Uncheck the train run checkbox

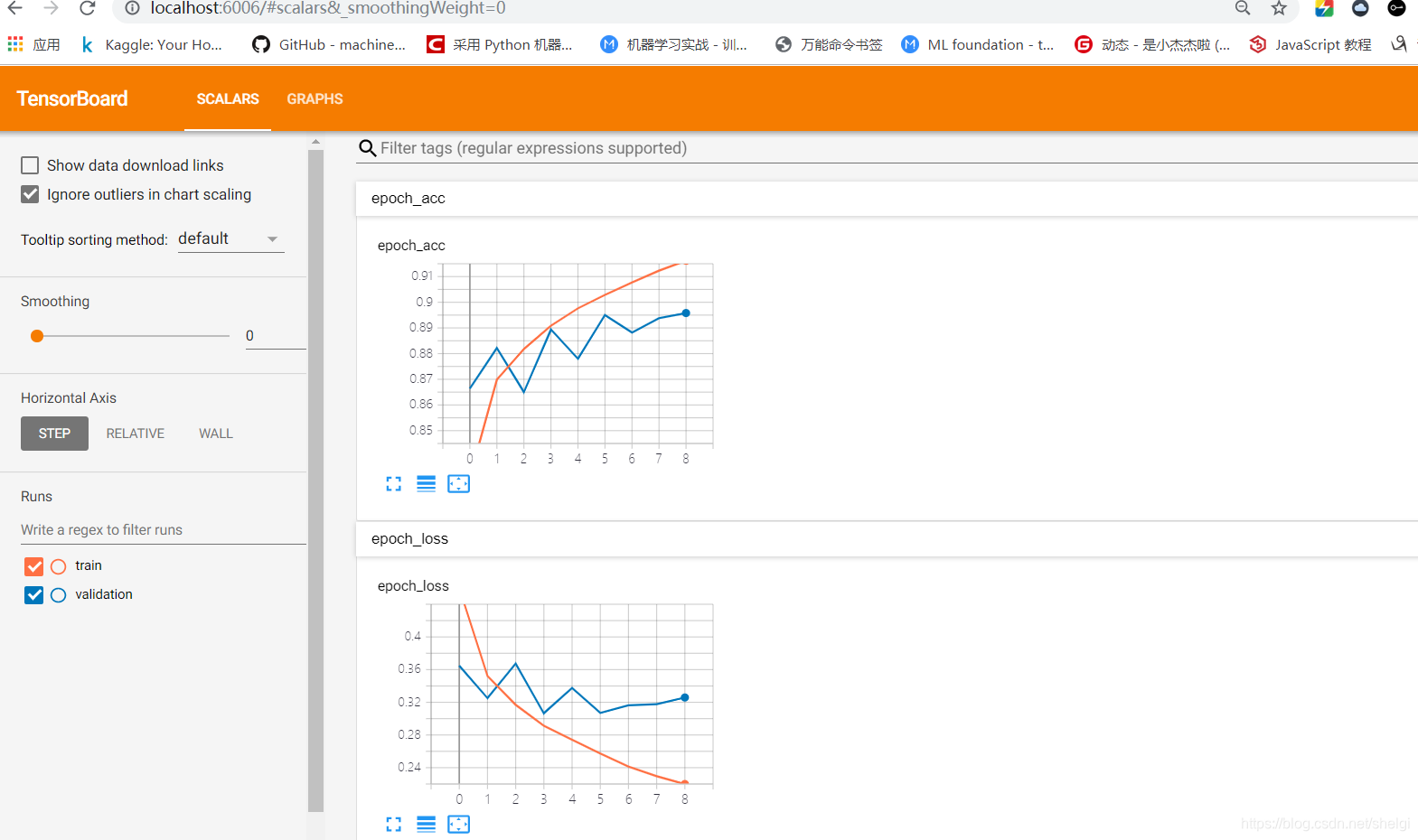tap(34, 566)
